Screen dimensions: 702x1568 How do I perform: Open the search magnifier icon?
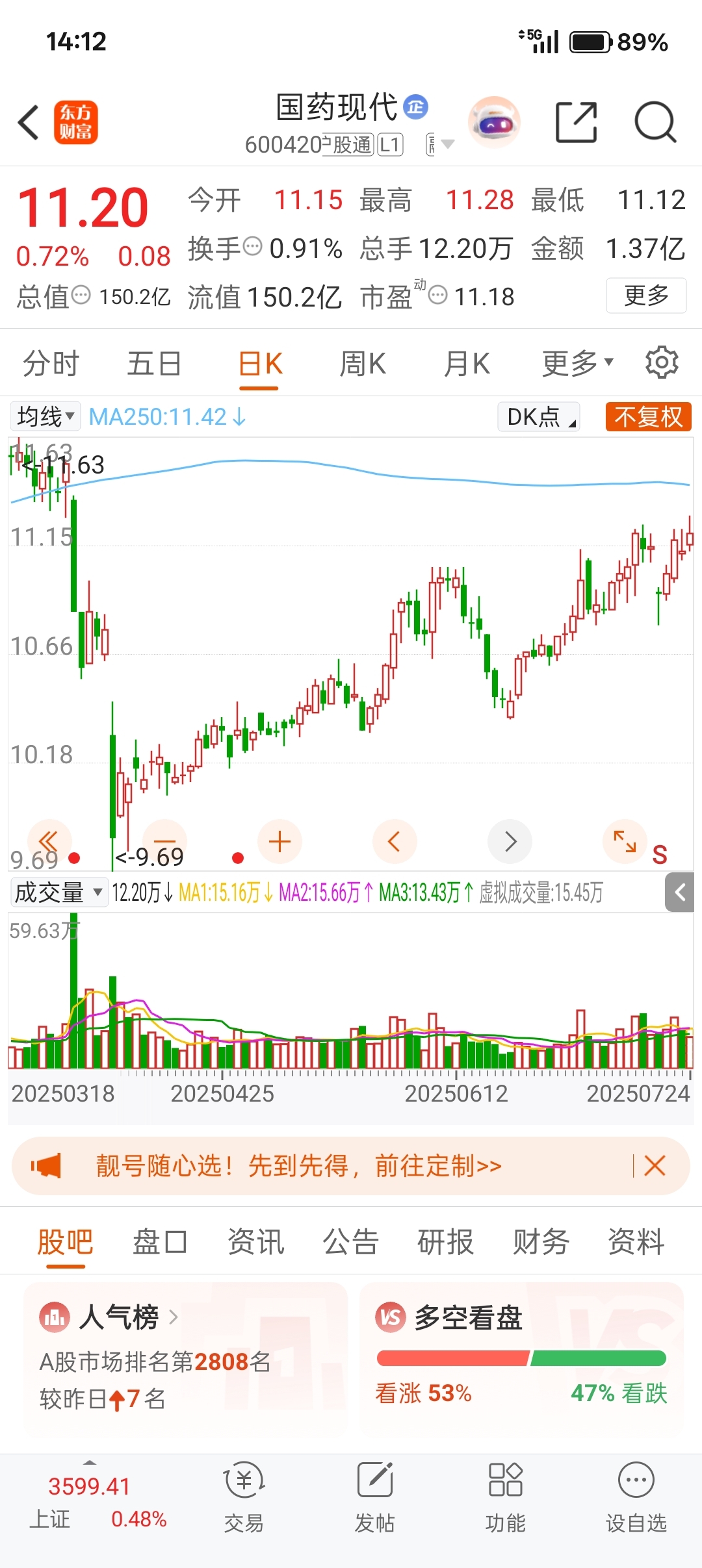pyautogui.click(x=655, y=122)
